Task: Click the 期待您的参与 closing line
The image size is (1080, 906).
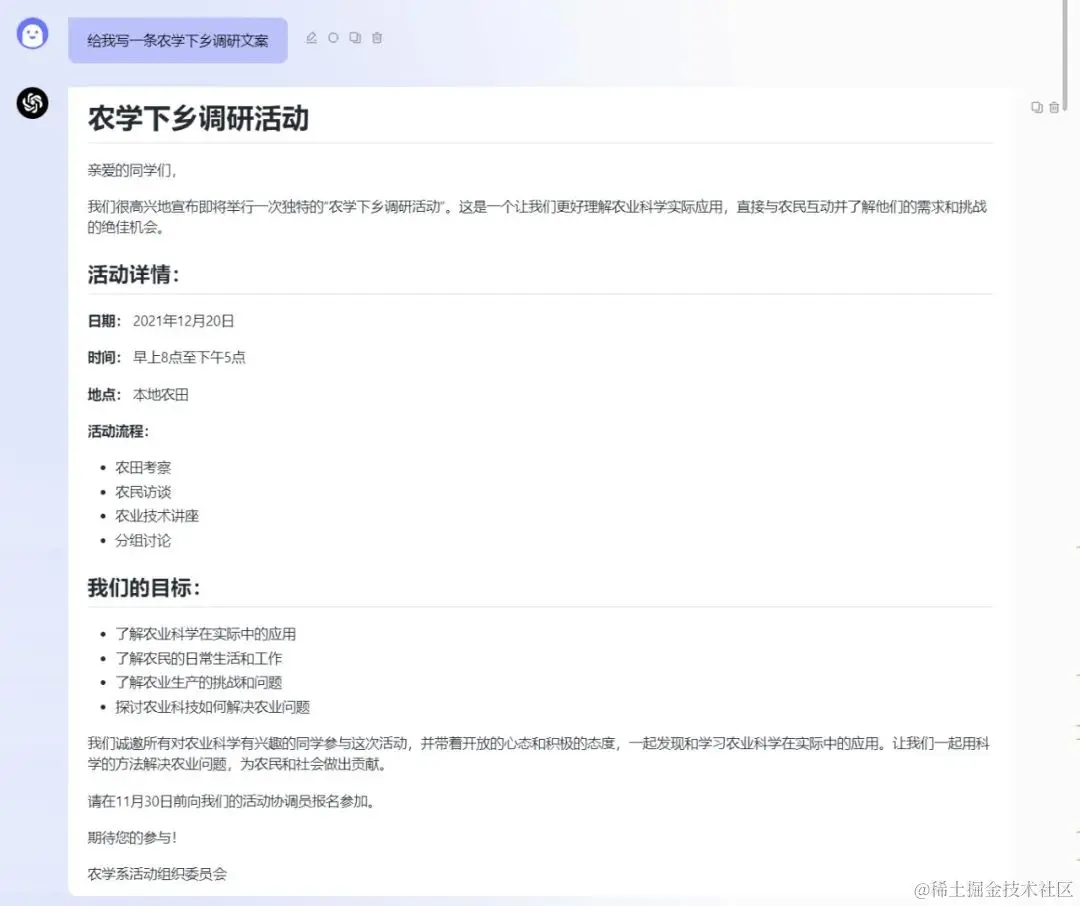Action: point(131,837)
